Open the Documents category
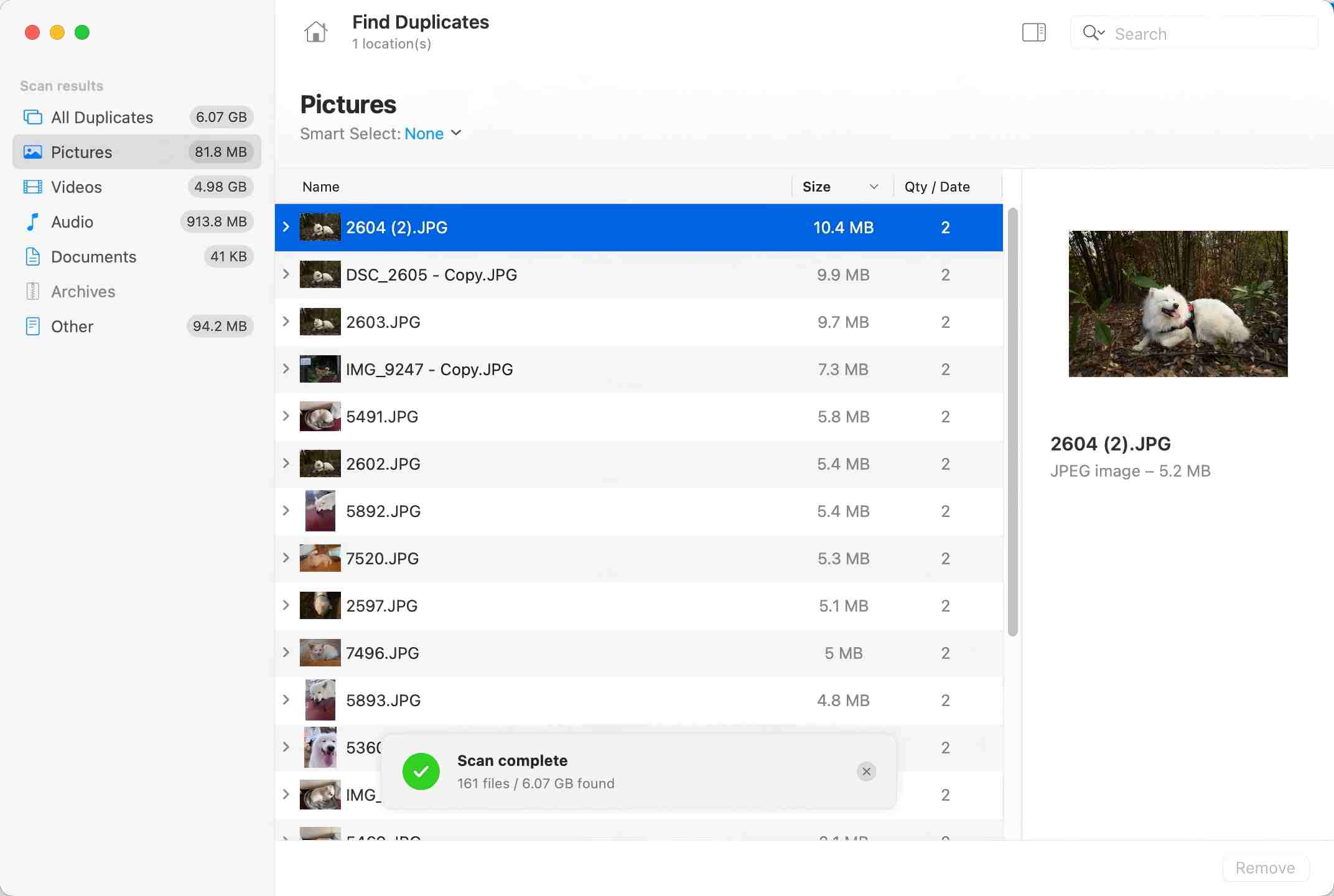The width and height of the screenshot is (1334, 896). coord(93,257)
